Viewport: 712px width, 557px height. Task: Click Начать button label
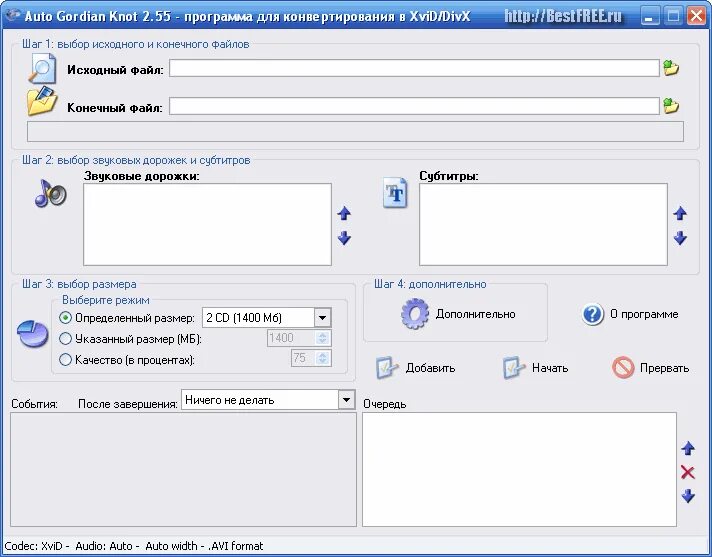pos(550,368)
